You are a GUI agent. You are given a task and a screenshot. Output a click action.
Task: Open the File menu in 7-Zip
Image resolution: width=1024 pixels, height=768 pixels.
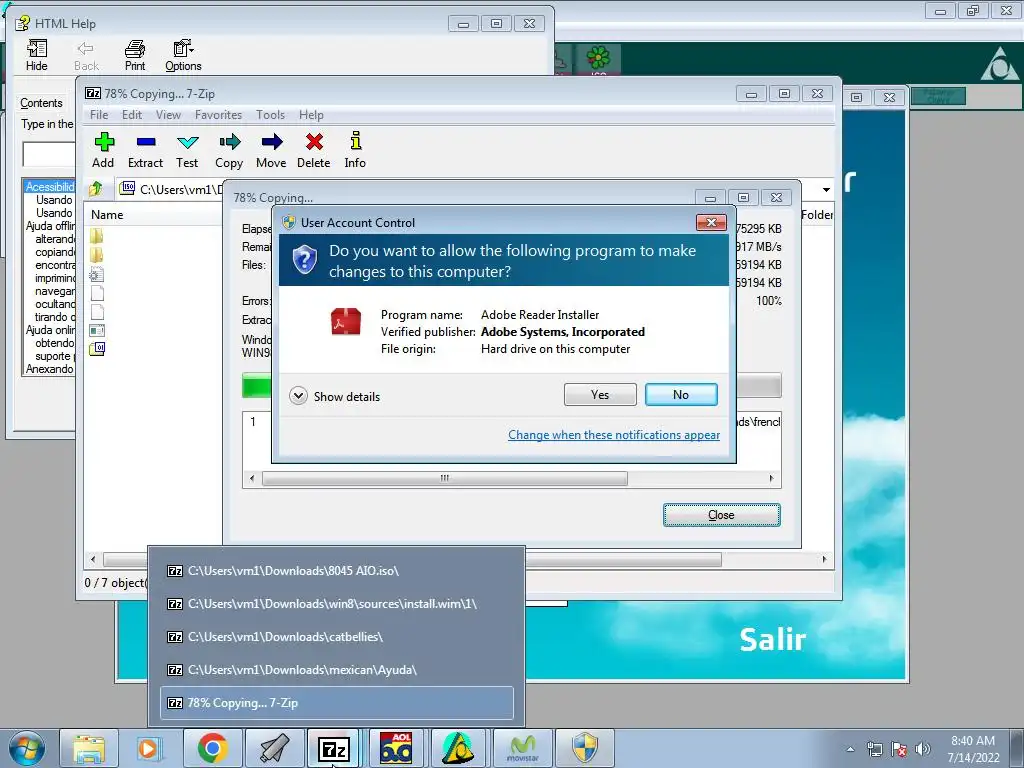click(99, 115)
